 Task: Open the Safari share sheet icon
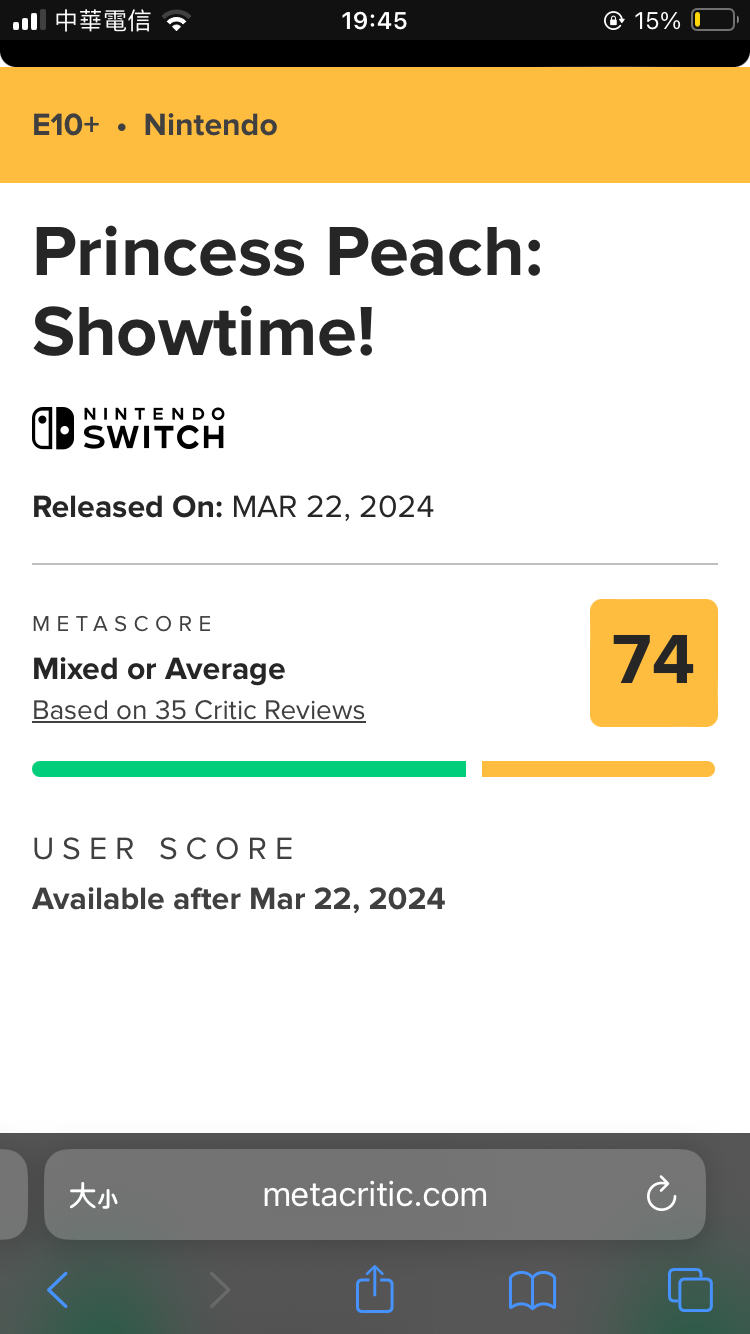pyautogui.click(x=375, y=1288)
